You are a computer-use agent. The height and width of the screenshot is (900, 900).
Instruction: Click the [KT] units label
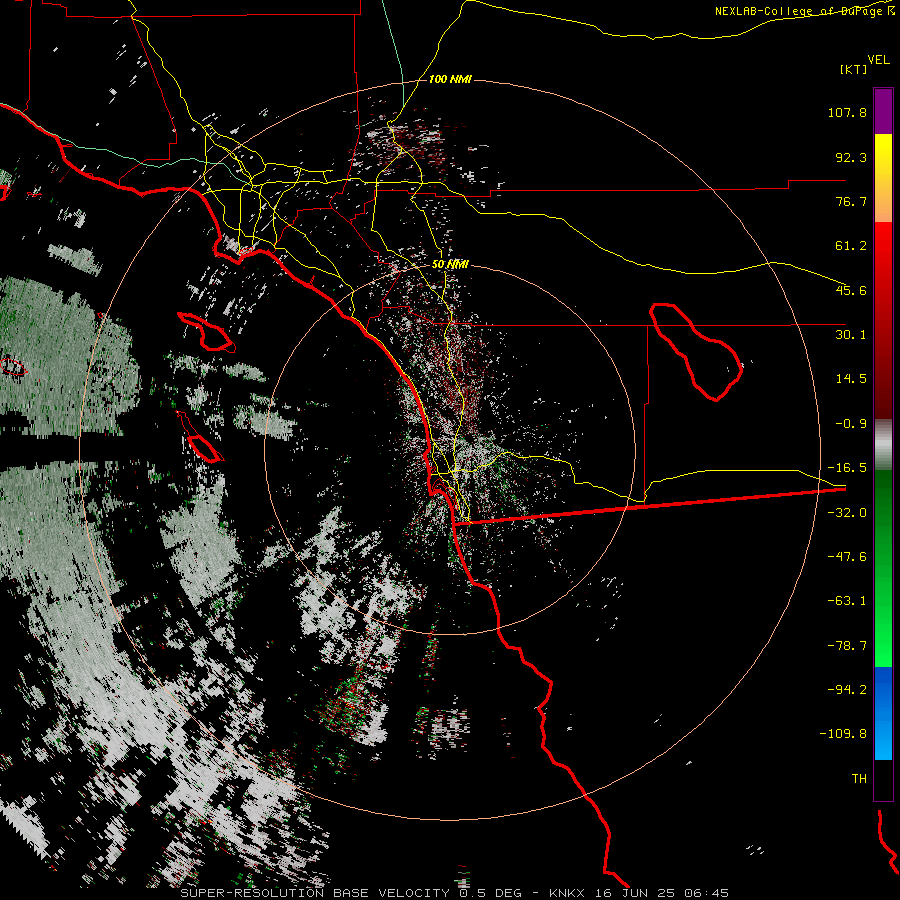pyautogui.click(x=854, y=69)
